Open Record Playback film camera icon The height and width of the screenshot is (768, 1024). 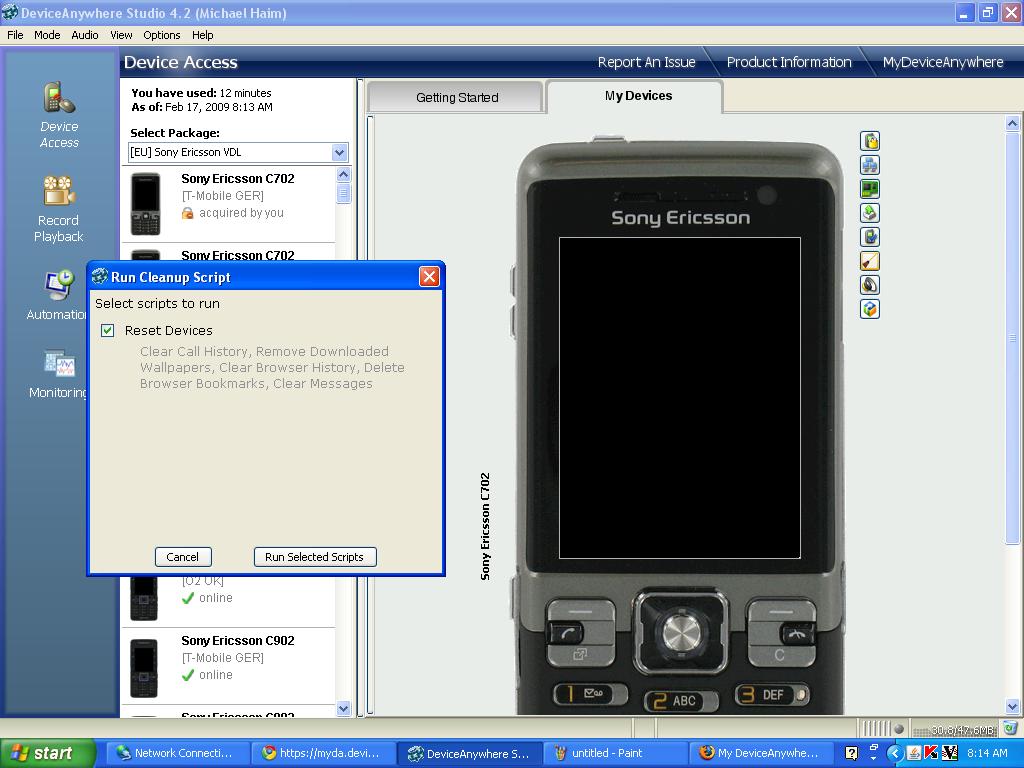tap(59, 193)
